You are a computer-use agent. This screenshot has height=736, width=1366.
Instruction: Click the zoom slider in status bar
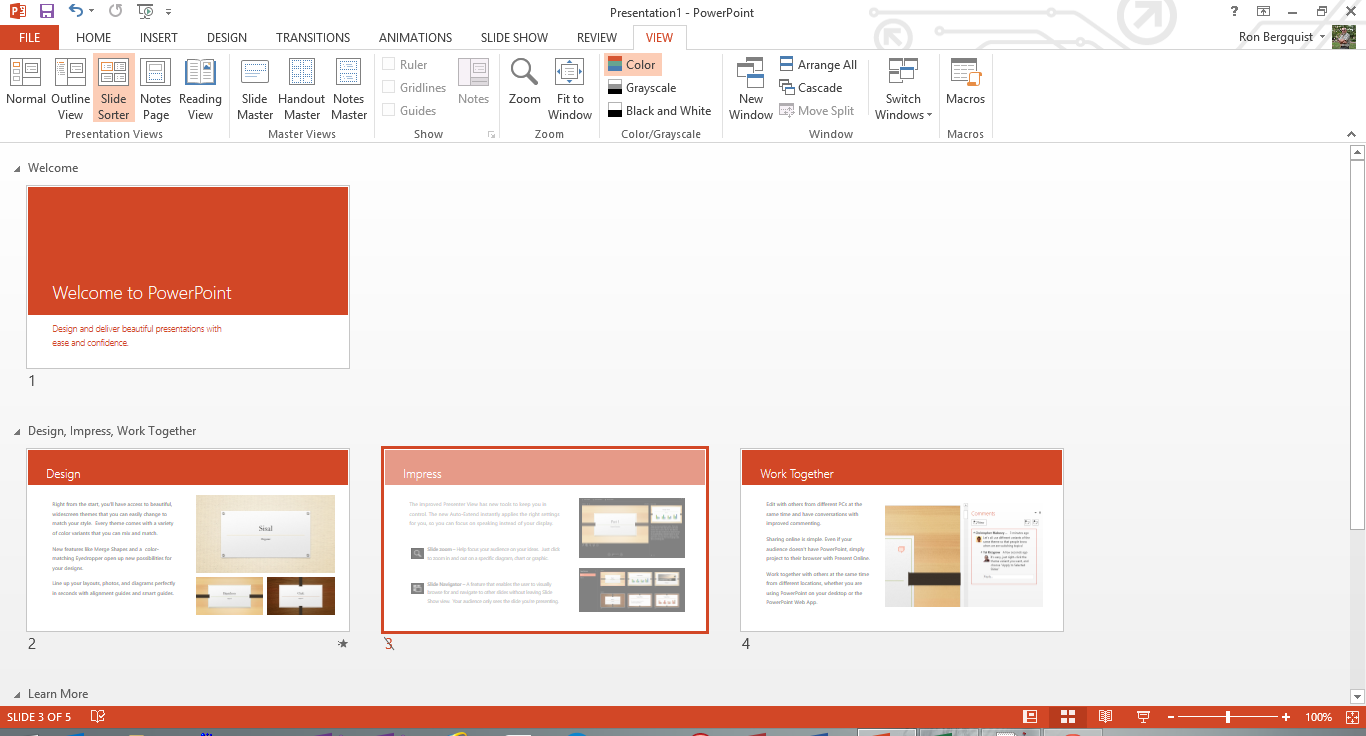tap(1227, 717)
